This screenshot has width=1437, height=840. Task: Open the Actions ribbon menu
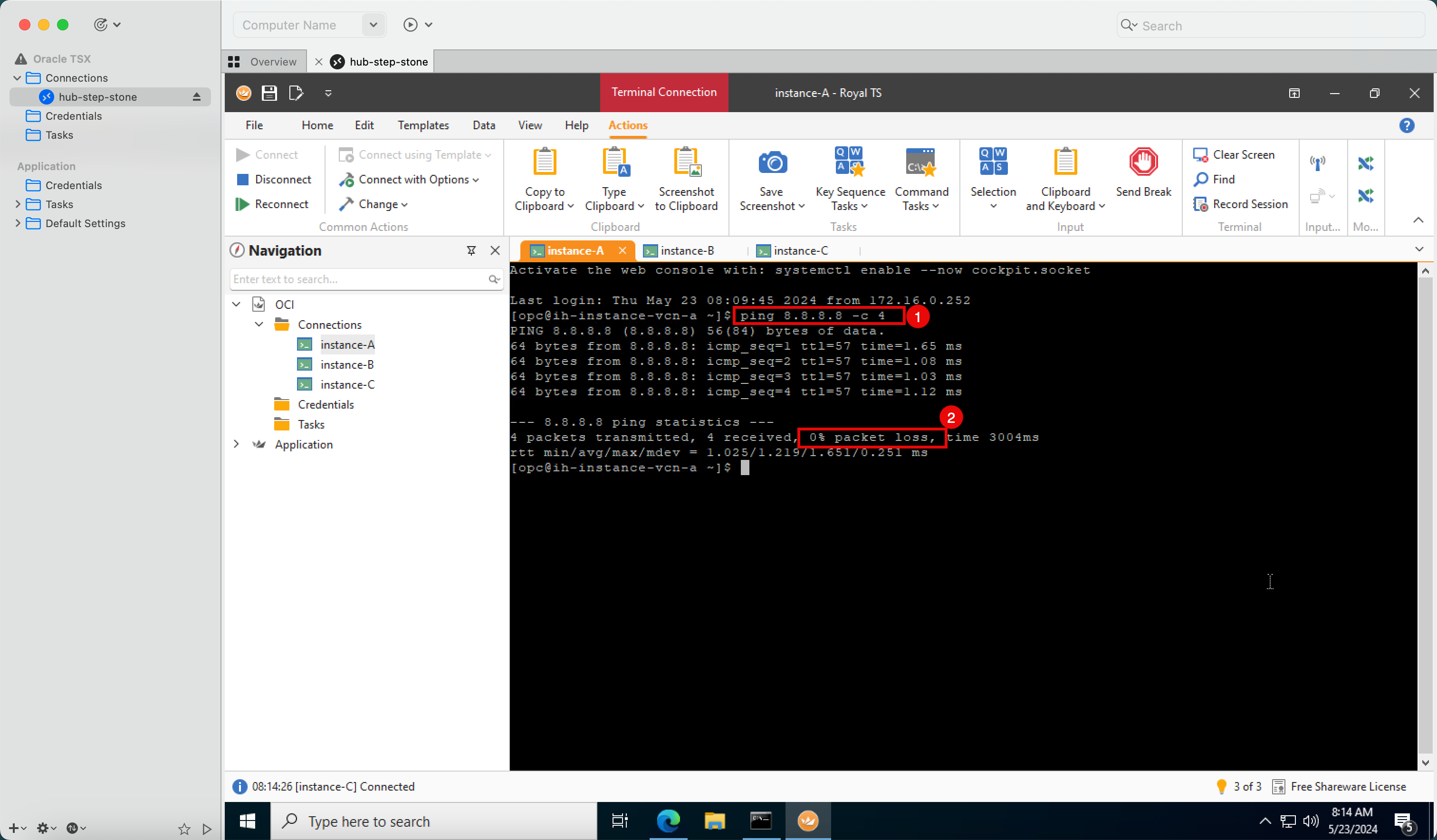628,125
